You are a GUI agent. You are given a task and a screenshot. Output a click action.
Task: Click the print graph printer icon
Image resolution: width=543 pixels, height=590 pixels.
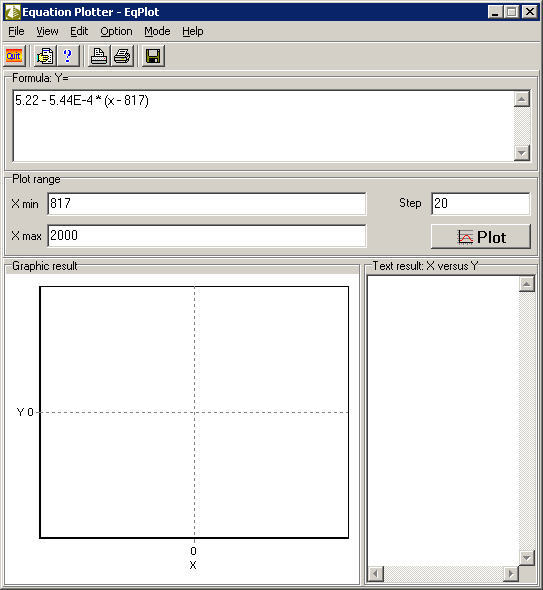pos(122,56)
